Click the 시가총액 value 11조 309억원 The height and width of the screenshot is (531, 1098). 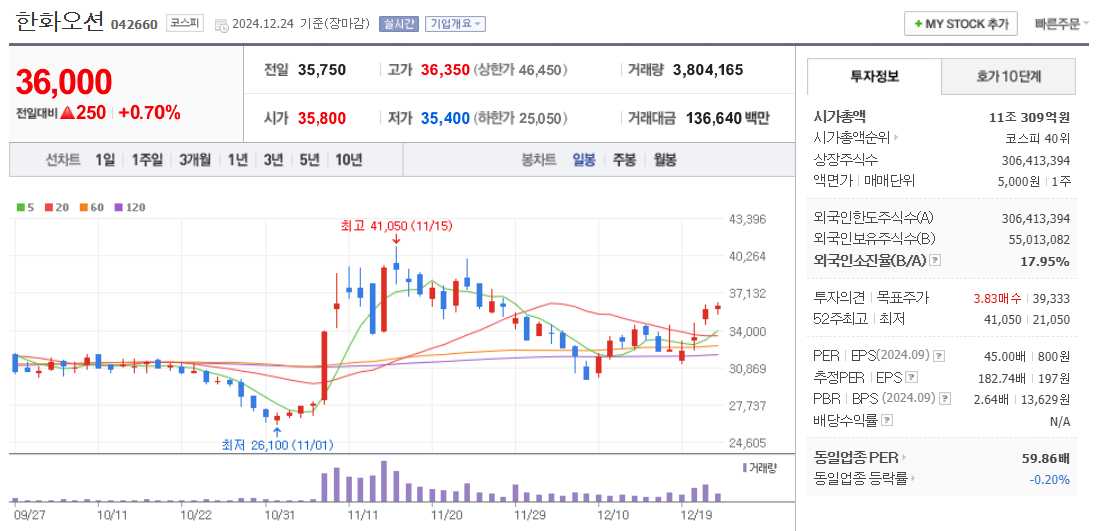[1027, 117]
